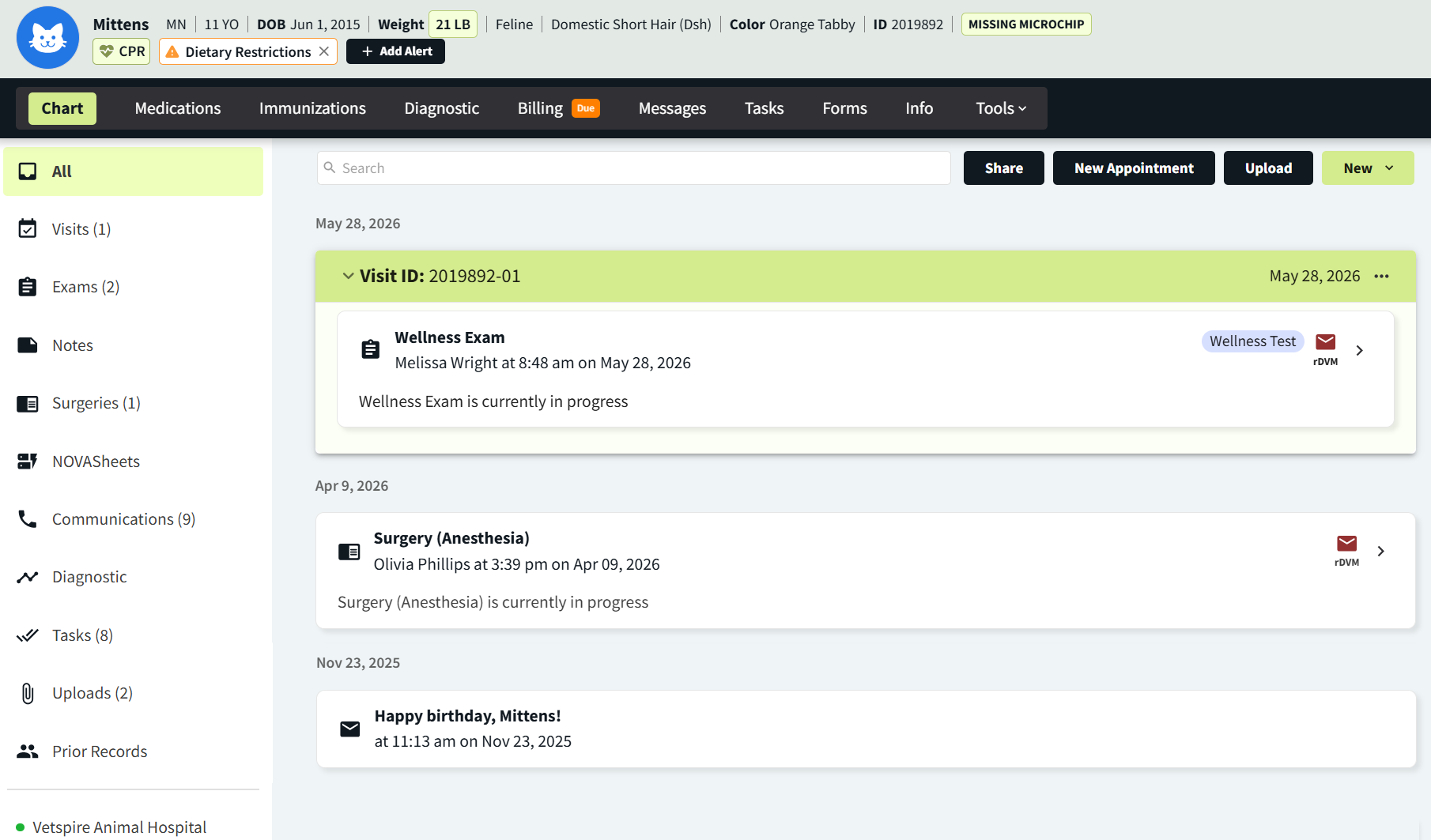Click the Add Alert button
1431x840 pixels.
pos(395,51)
